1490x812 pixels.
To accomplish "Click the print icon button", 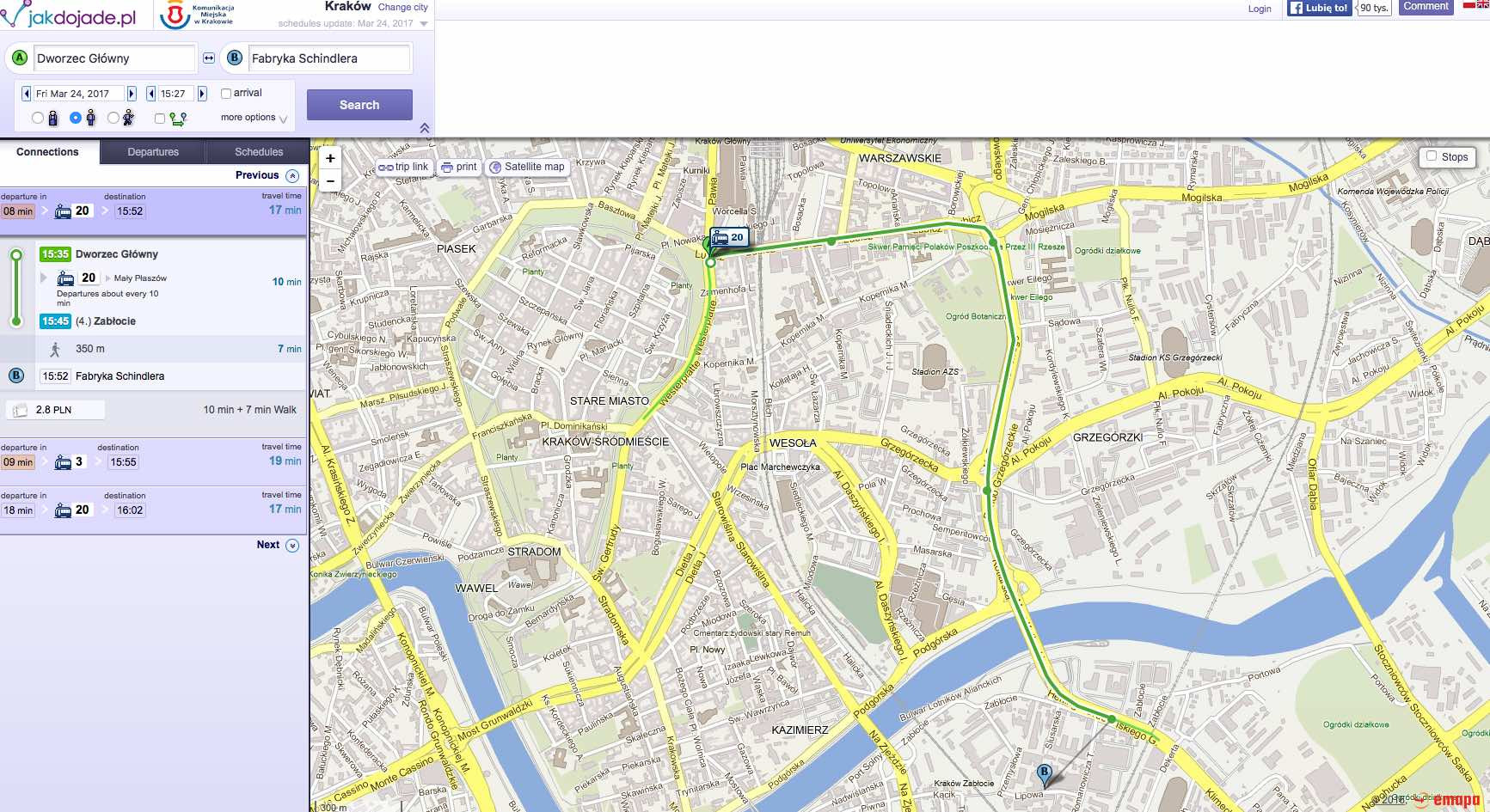I will [x=458, y=168].
